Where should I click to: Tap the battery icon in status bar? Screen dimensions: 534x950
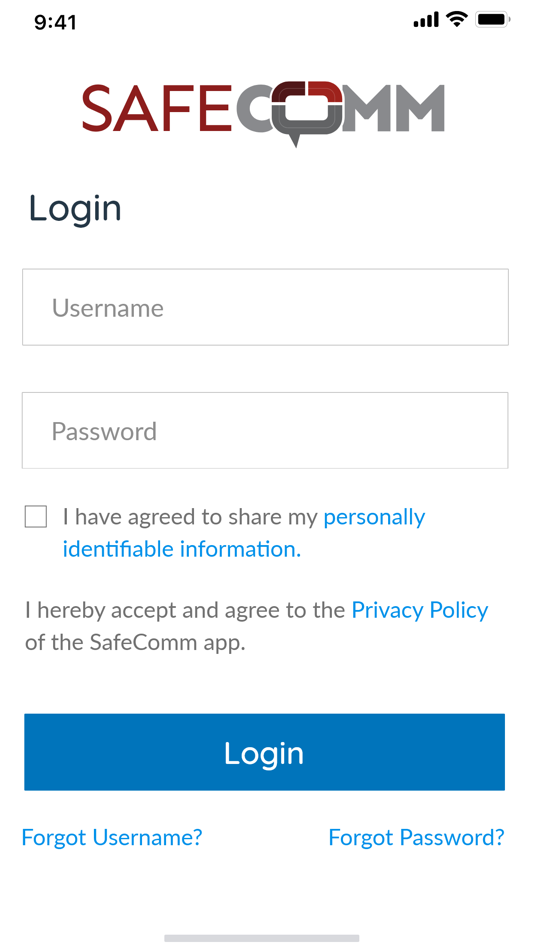493,20
